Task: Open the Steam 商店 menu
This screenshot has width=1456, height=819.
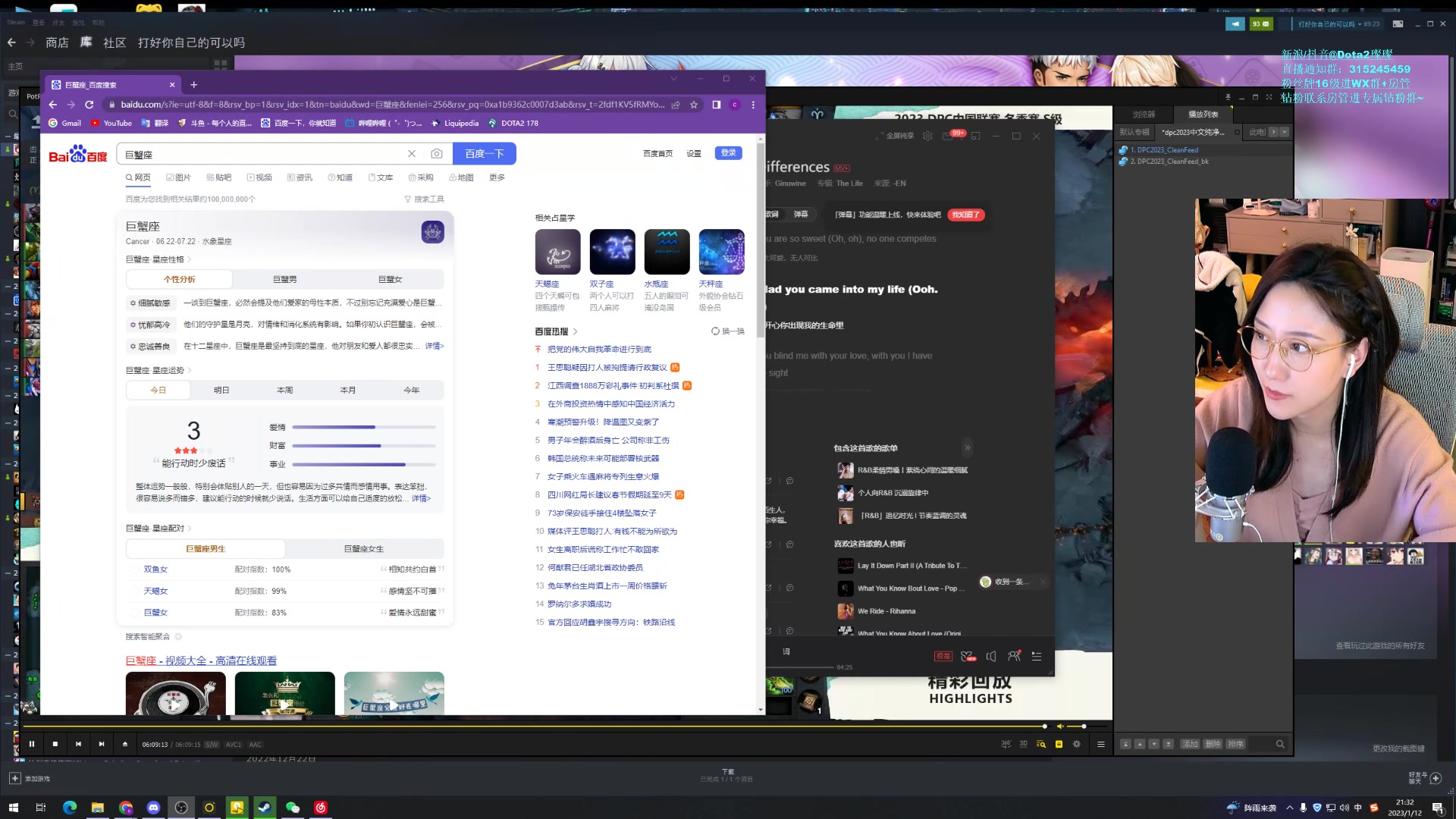Action: click(x=57, y=42)
